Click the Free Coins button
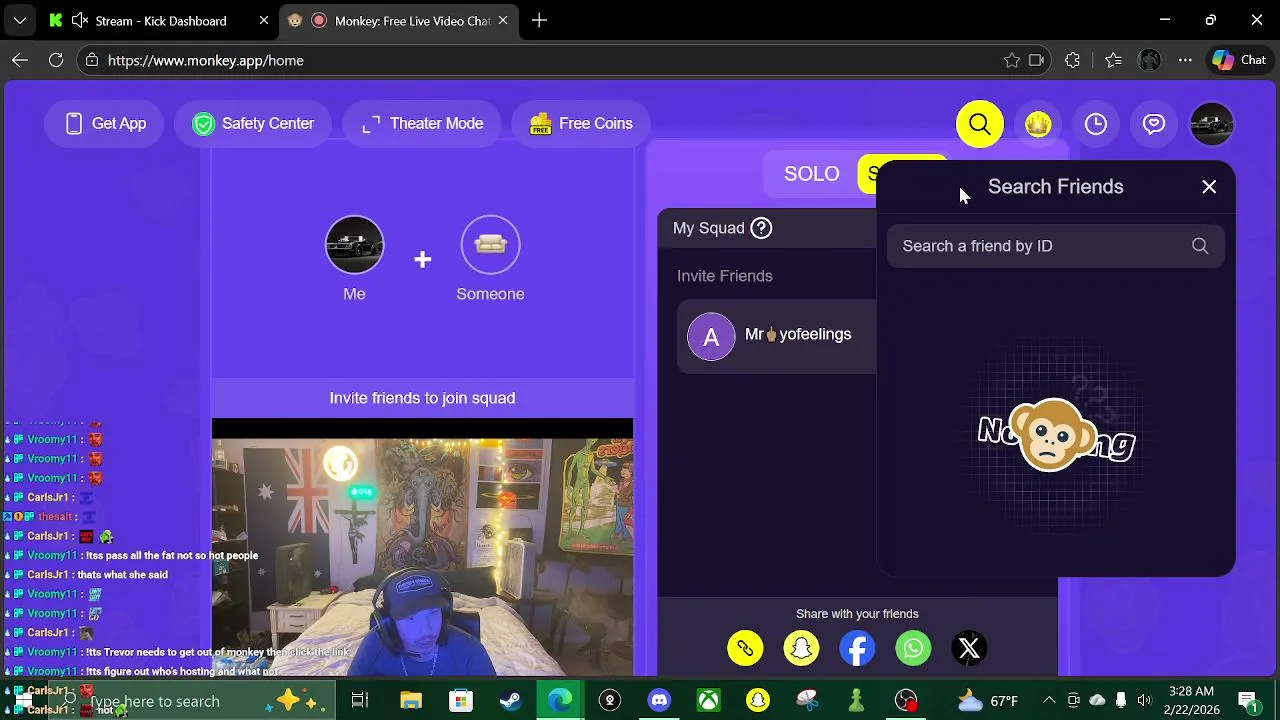The image size is (1280, 720). coord(581,124)
